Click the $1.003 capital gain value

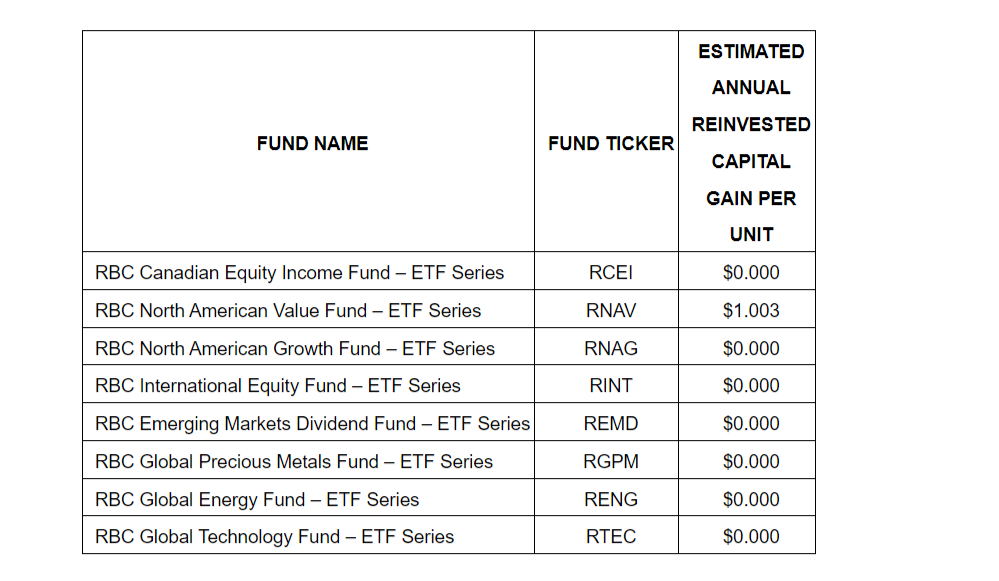pos(750,310)
